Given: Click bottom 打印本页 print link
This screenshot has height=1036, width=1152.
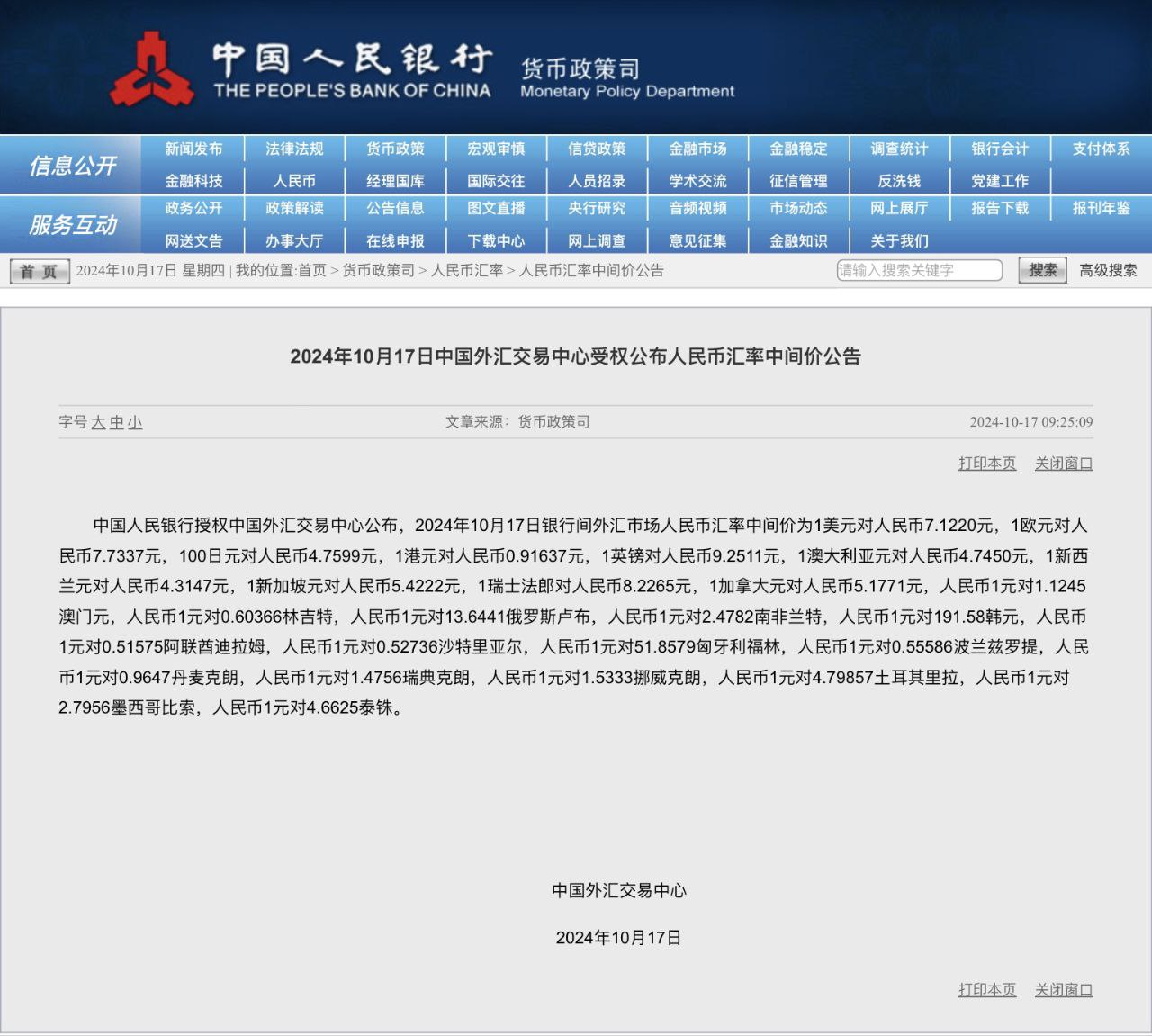Looking at the screenshot, I should (987, 990).
